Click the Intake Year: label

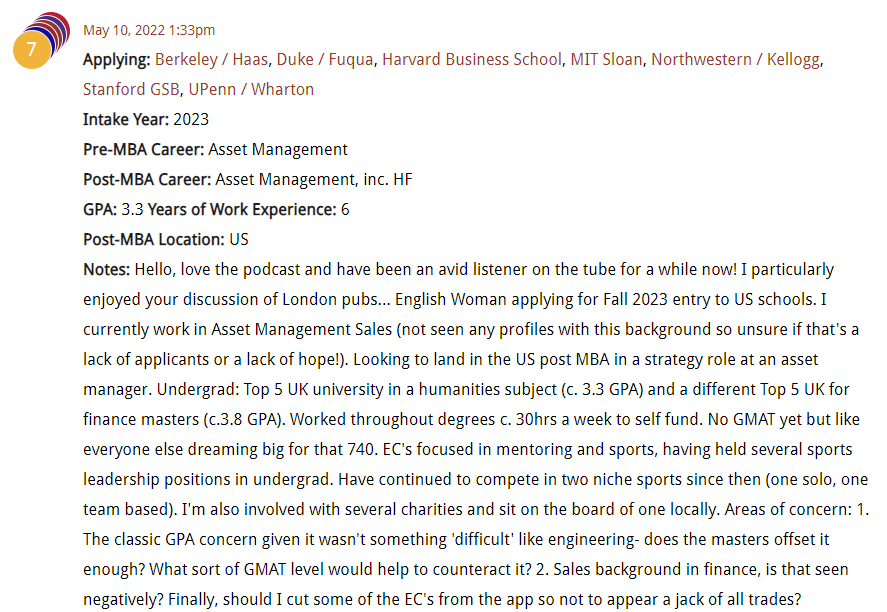(x=126, y=120)
